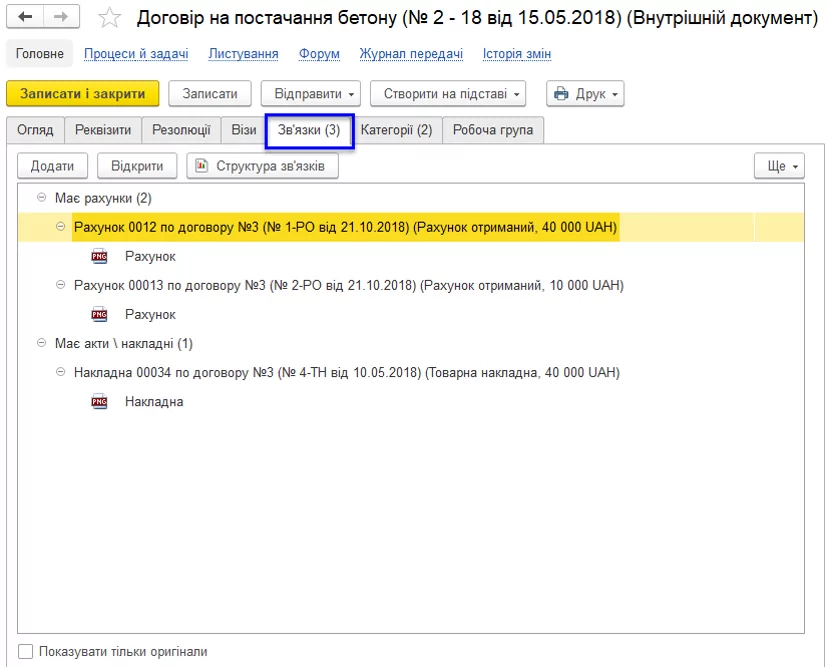
Task: Click the back navigation arrow
Action: coord(26,18)
